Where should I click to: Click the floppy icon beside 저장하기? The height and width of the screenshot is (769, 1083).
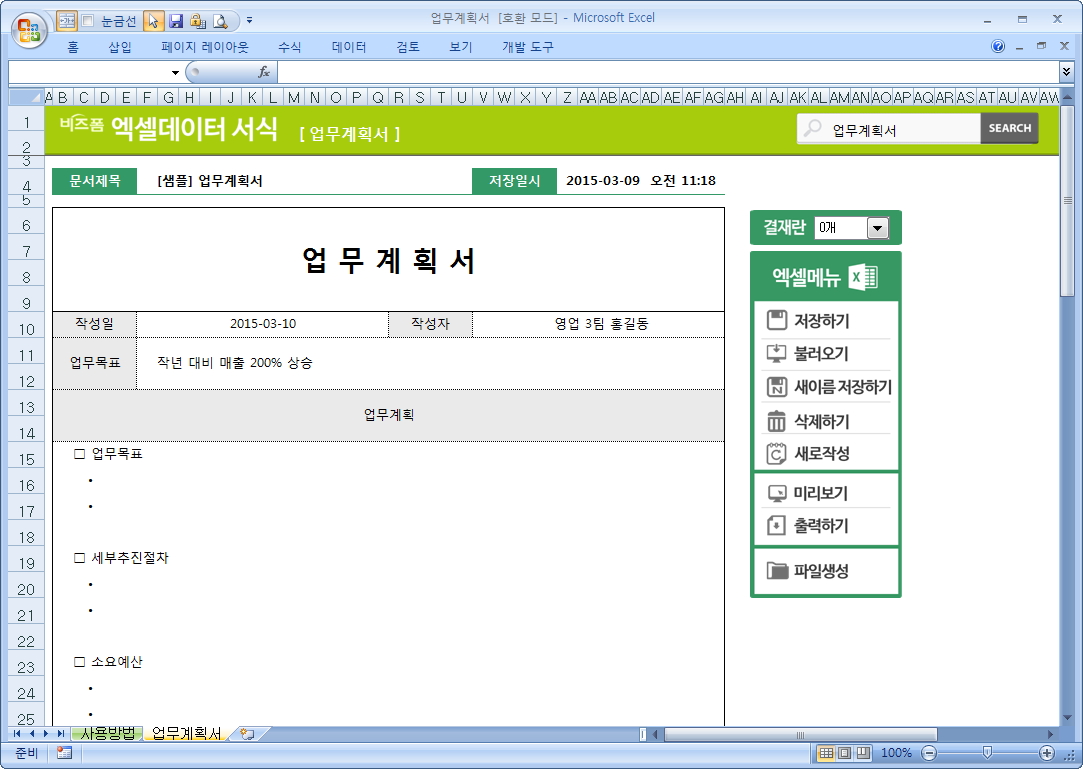coord(776,320)
